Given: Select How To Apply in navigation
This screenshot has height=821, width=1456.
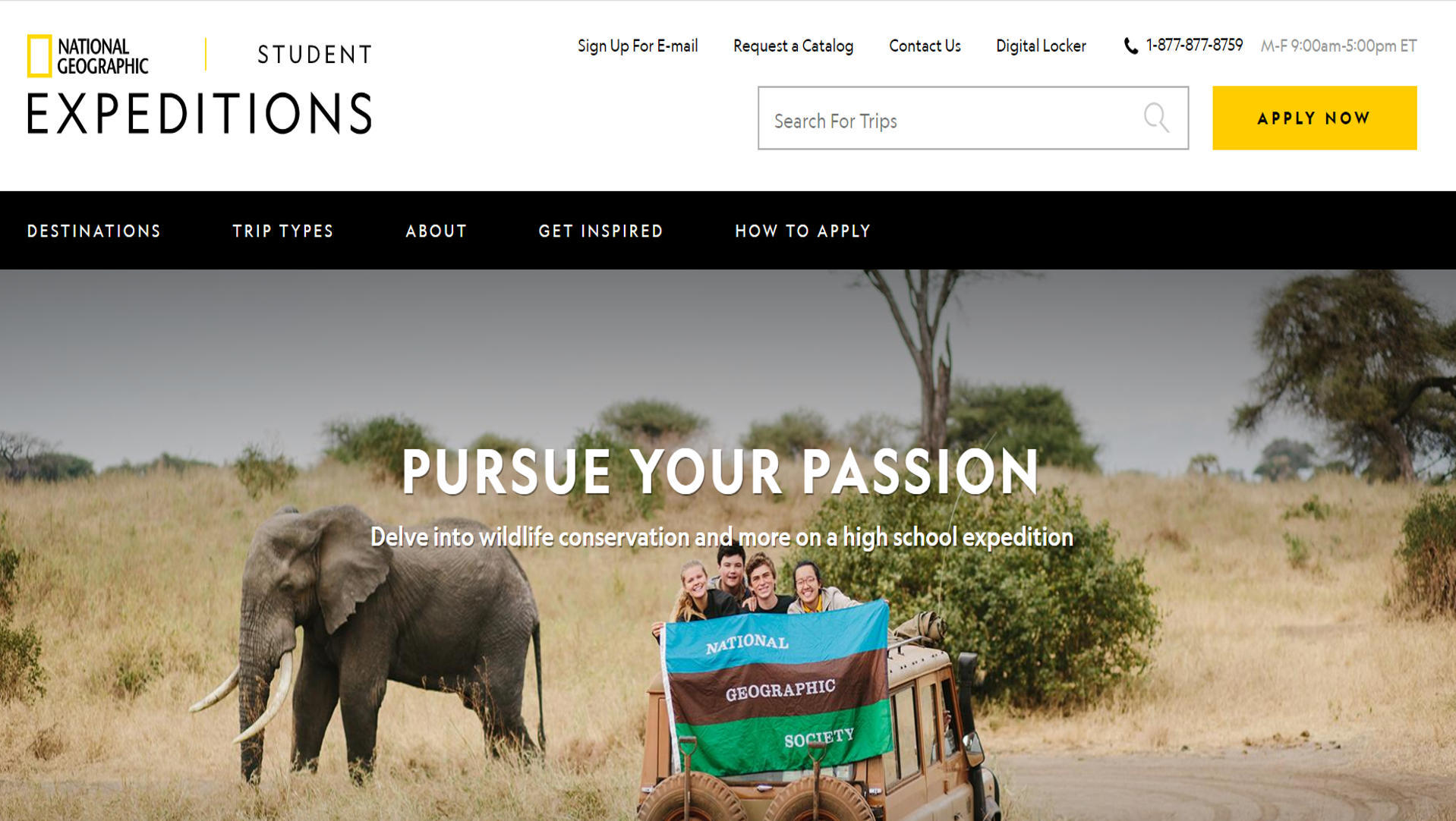Looking at the screenshot, I should [803, 231].
